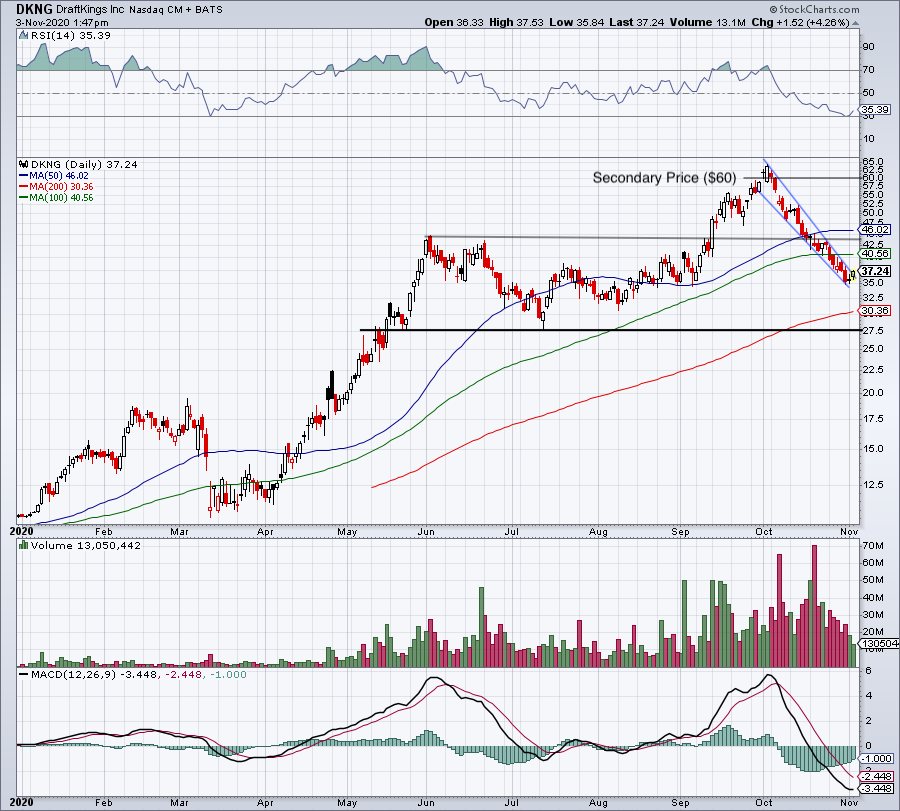
Task: Click the 40.56 MA(100) price tag on right axis
Action: [875, 254]
